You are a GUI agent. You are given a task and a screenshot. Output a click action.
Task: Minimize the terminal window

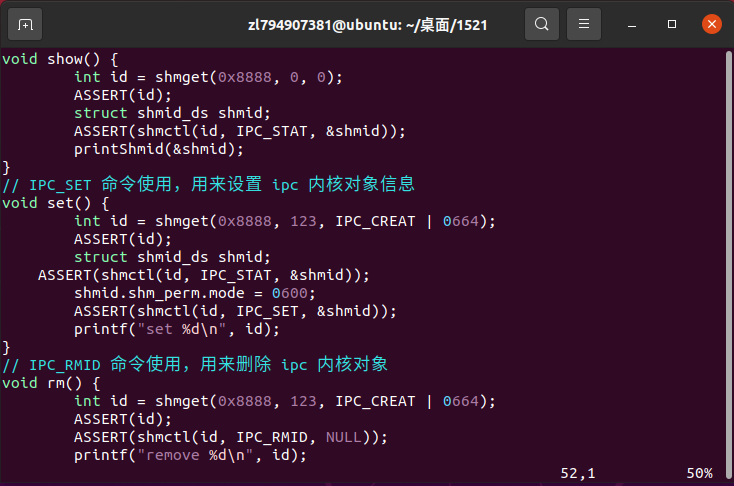pos(631,24)
